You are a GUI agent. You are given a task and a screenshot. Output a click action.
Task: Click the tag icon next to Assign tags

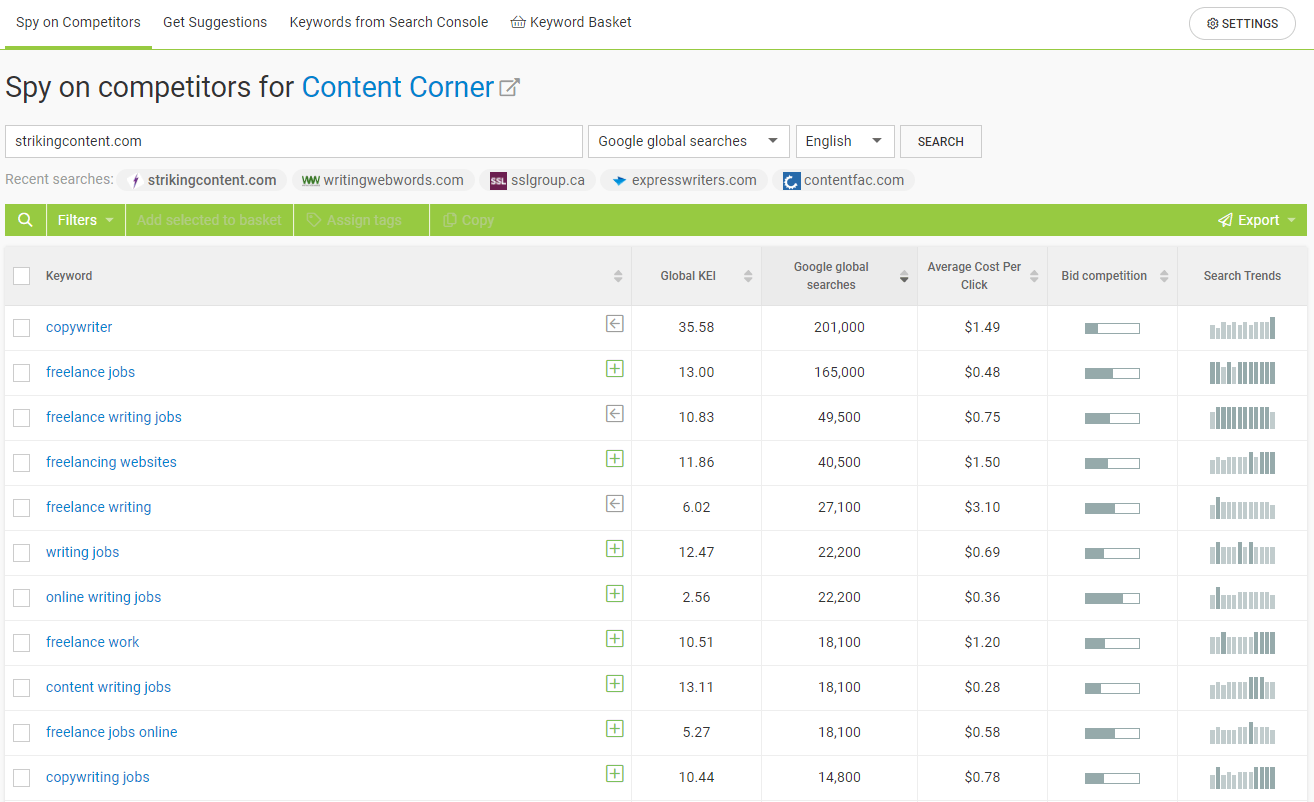coord(313,219)
